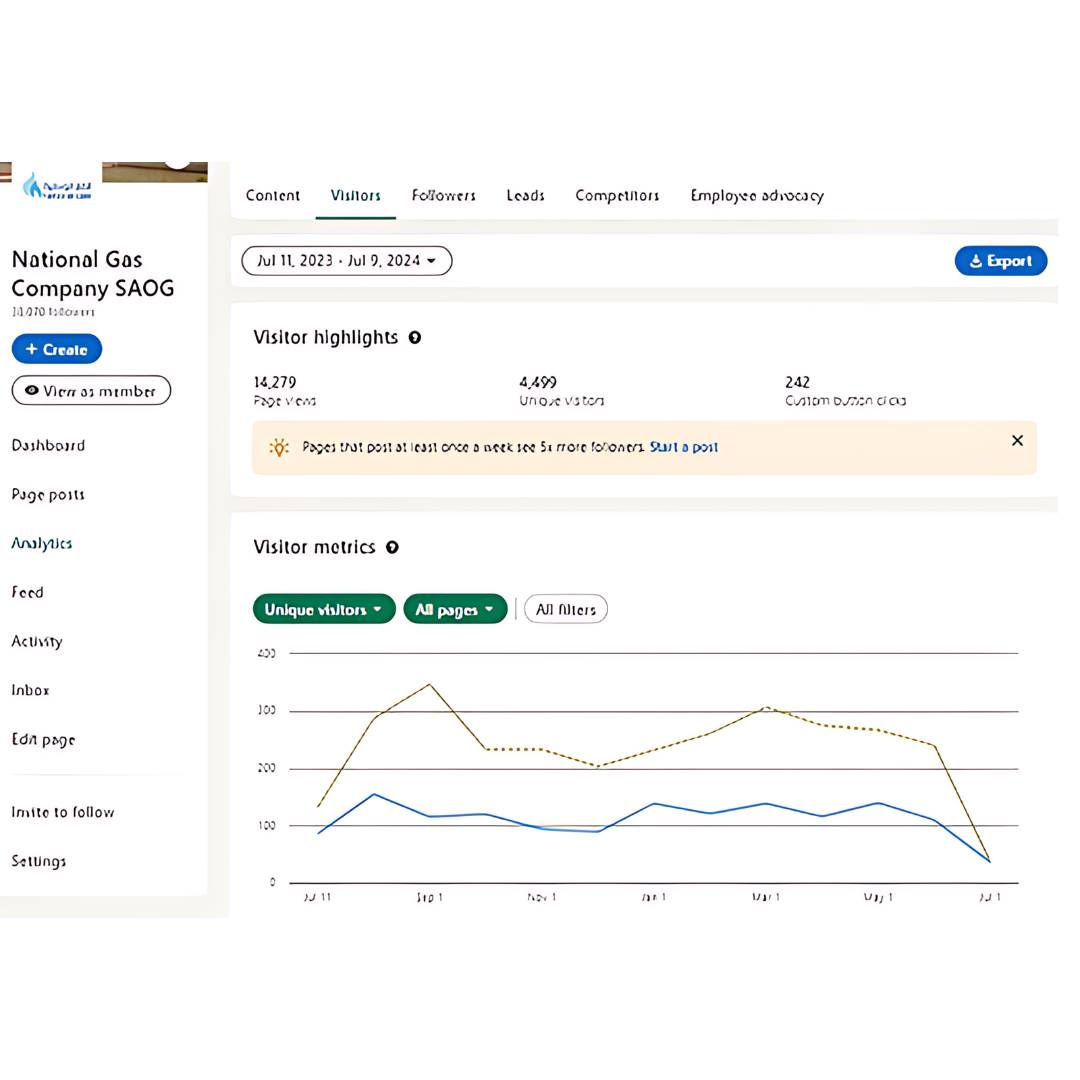This screenshot has width=1080, height=1080.
Task: Click the Mar 1 label on chart axis
Action: (x=765, y=899)
